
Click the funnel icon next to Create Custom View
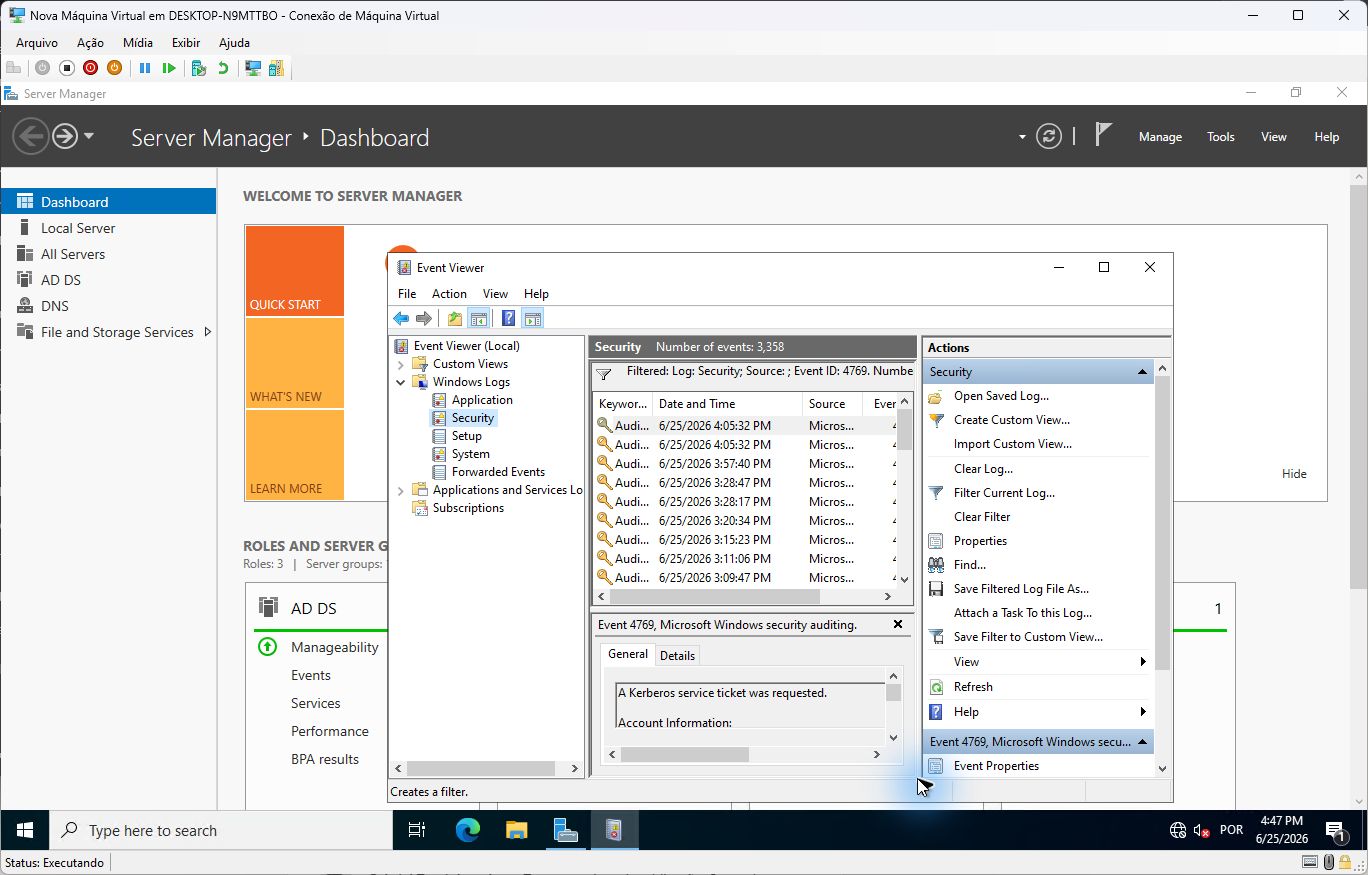pos(936,420)
